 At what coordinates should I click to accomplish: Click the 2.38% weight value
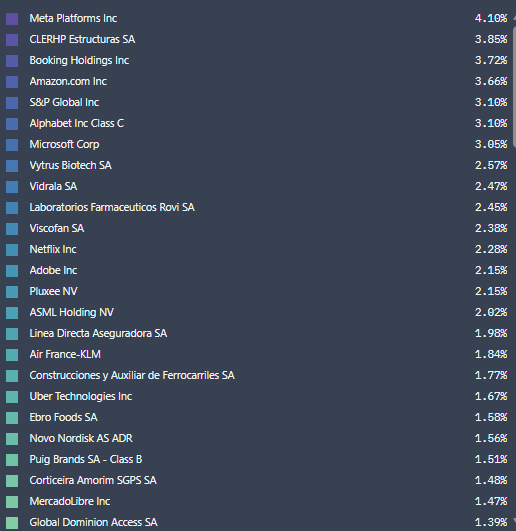point(491,228)
